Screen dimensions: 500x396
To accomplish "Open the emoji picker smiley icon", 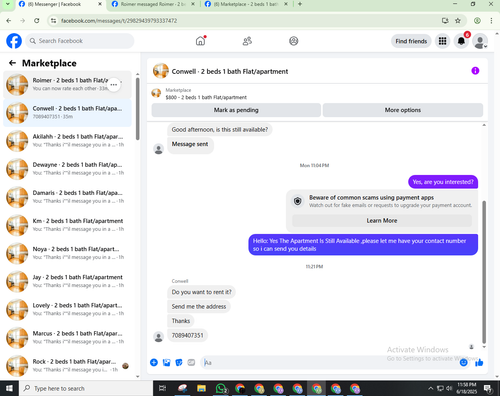I will pos(463,363).
